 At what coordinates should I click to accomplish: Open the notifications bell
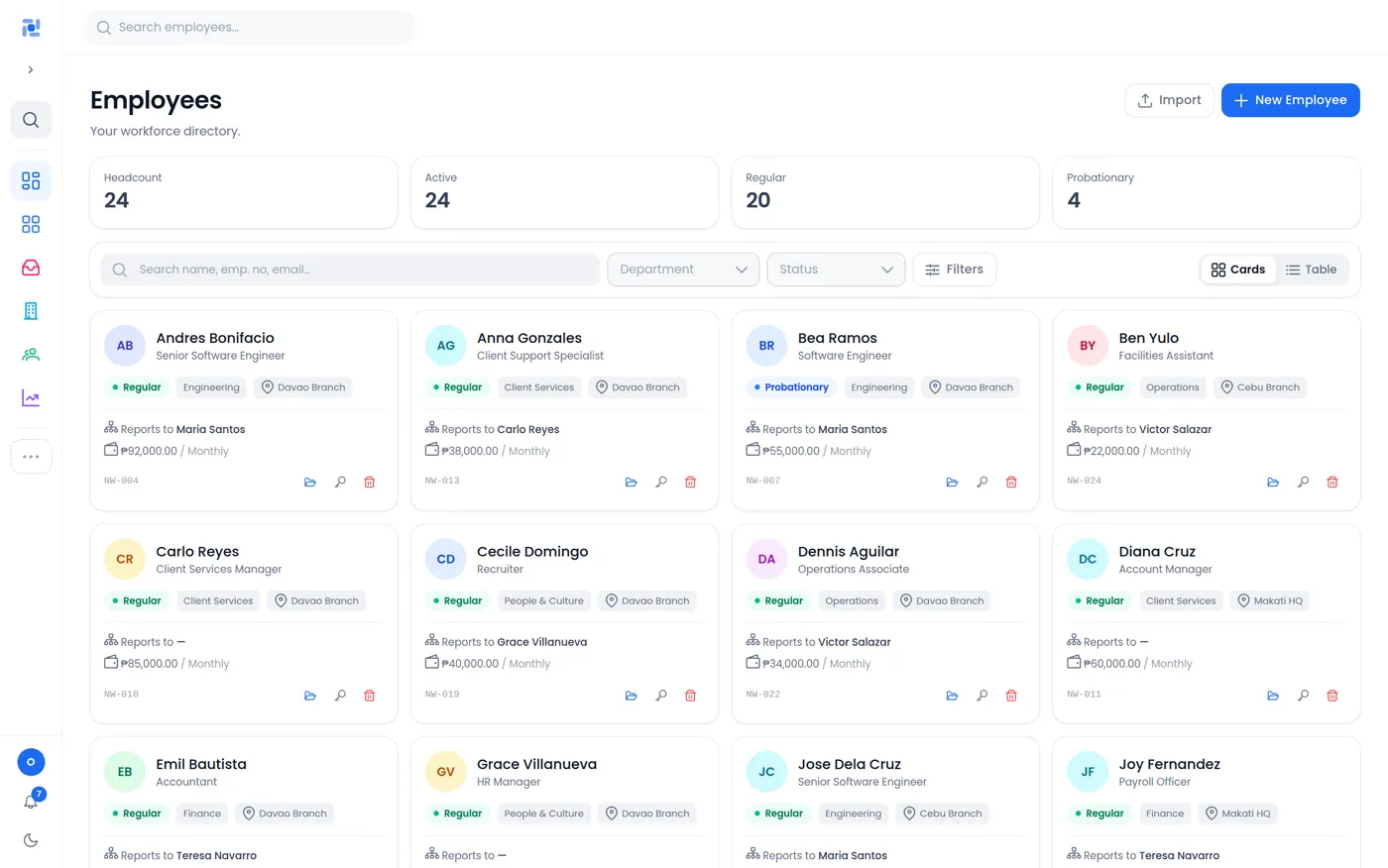[x=31, y=802]
